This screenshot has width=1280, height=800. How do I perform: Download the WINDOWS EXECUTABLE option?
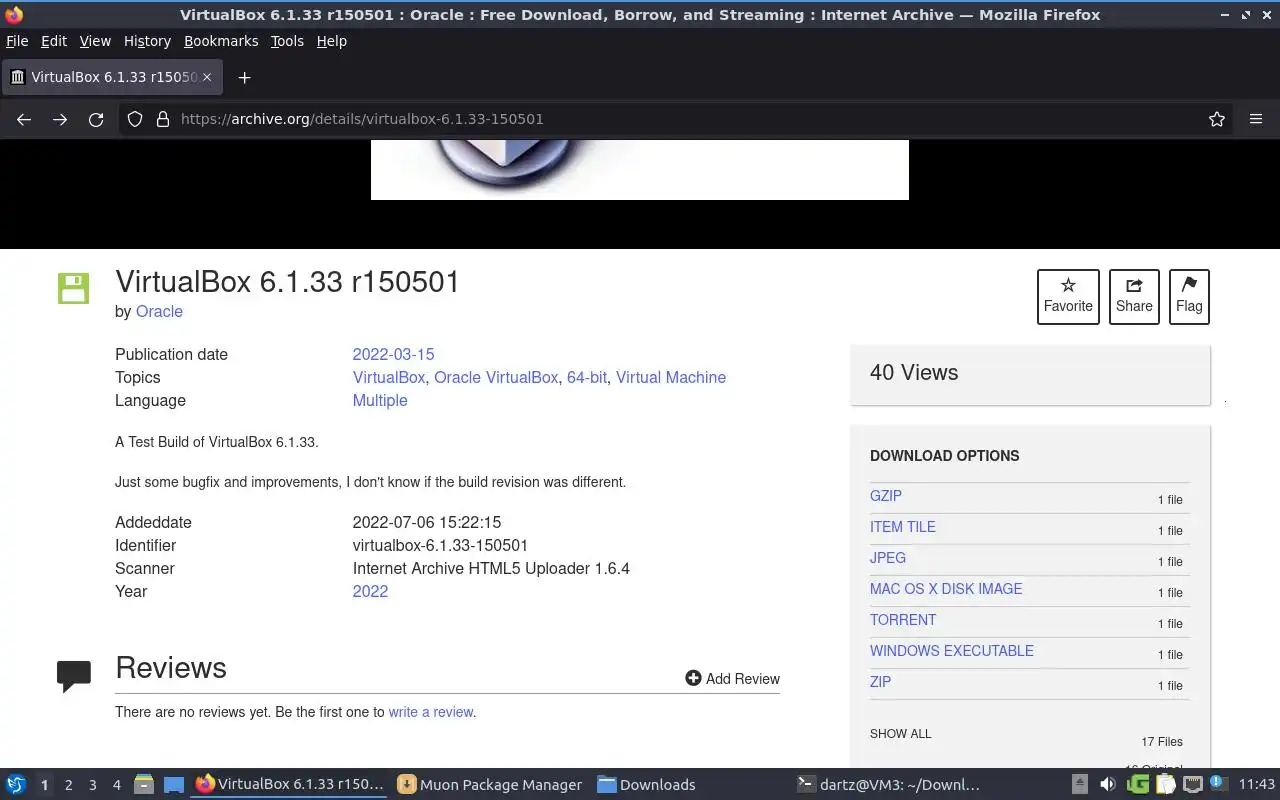tap(952, 650)
